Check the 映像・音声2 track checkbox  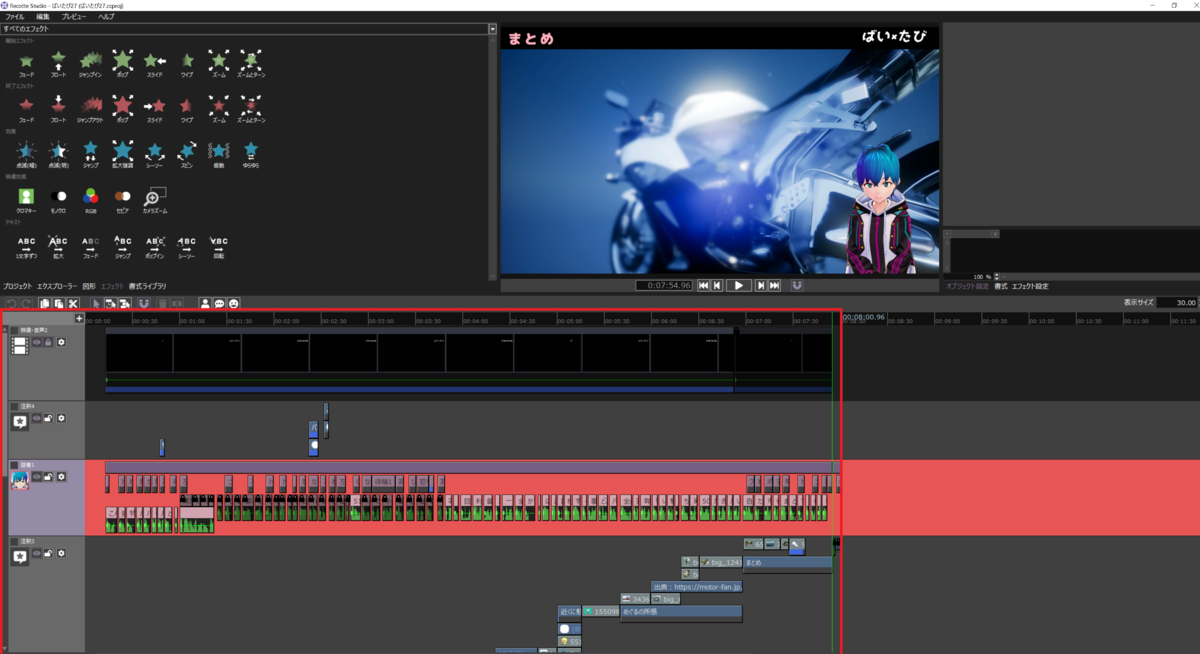[x=15, y=330]
